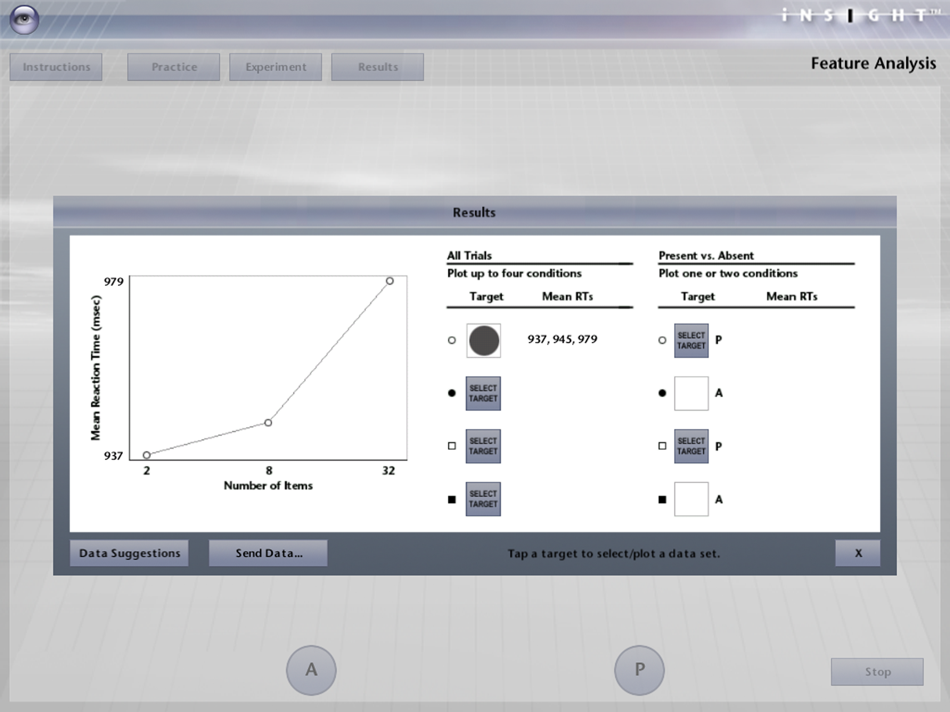Click the Send Data... button

click(x=268, y=553)
